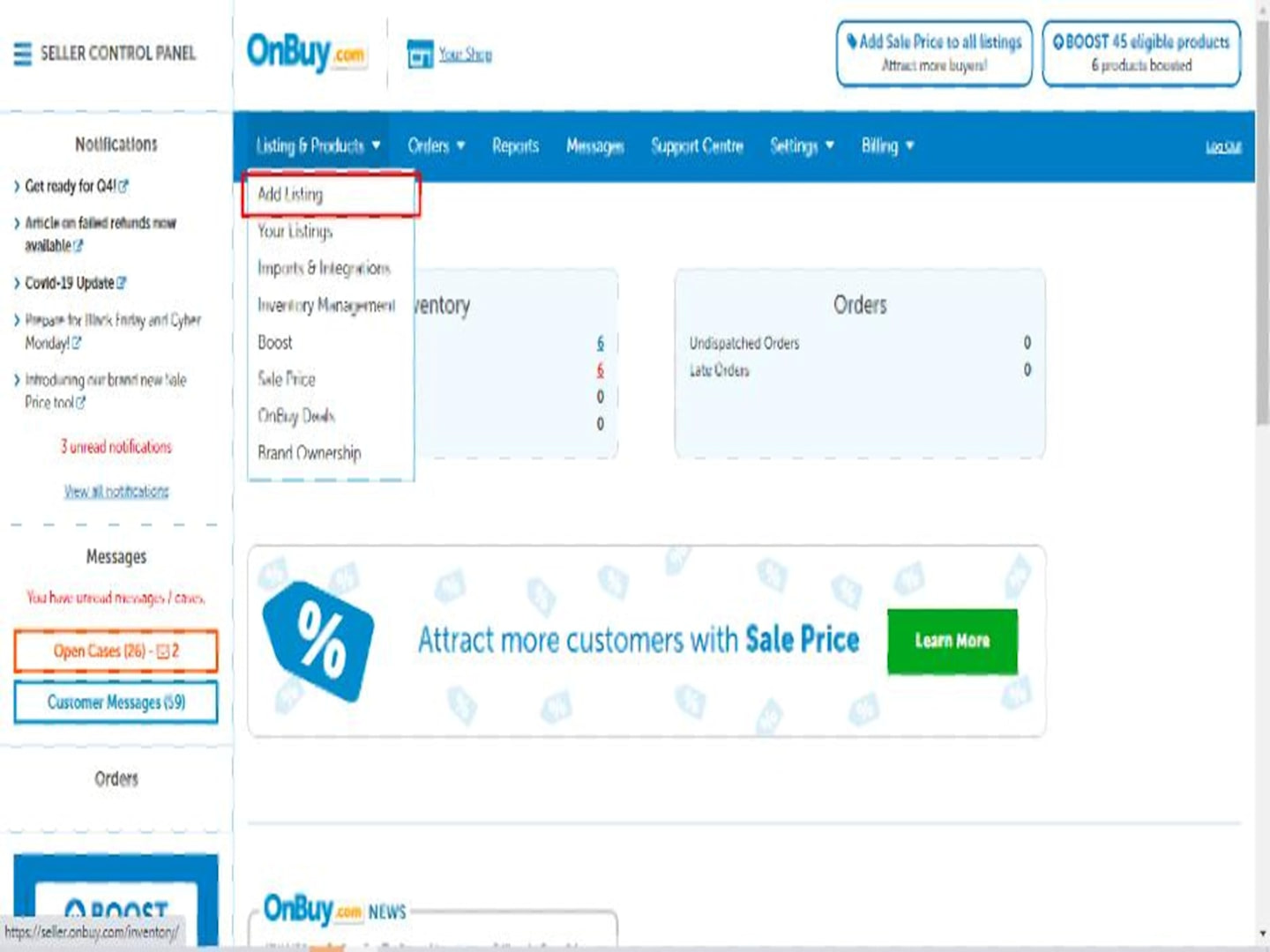
Task: Click the OnBuy News logo at the bottom
Action: [x=335, y=909]
